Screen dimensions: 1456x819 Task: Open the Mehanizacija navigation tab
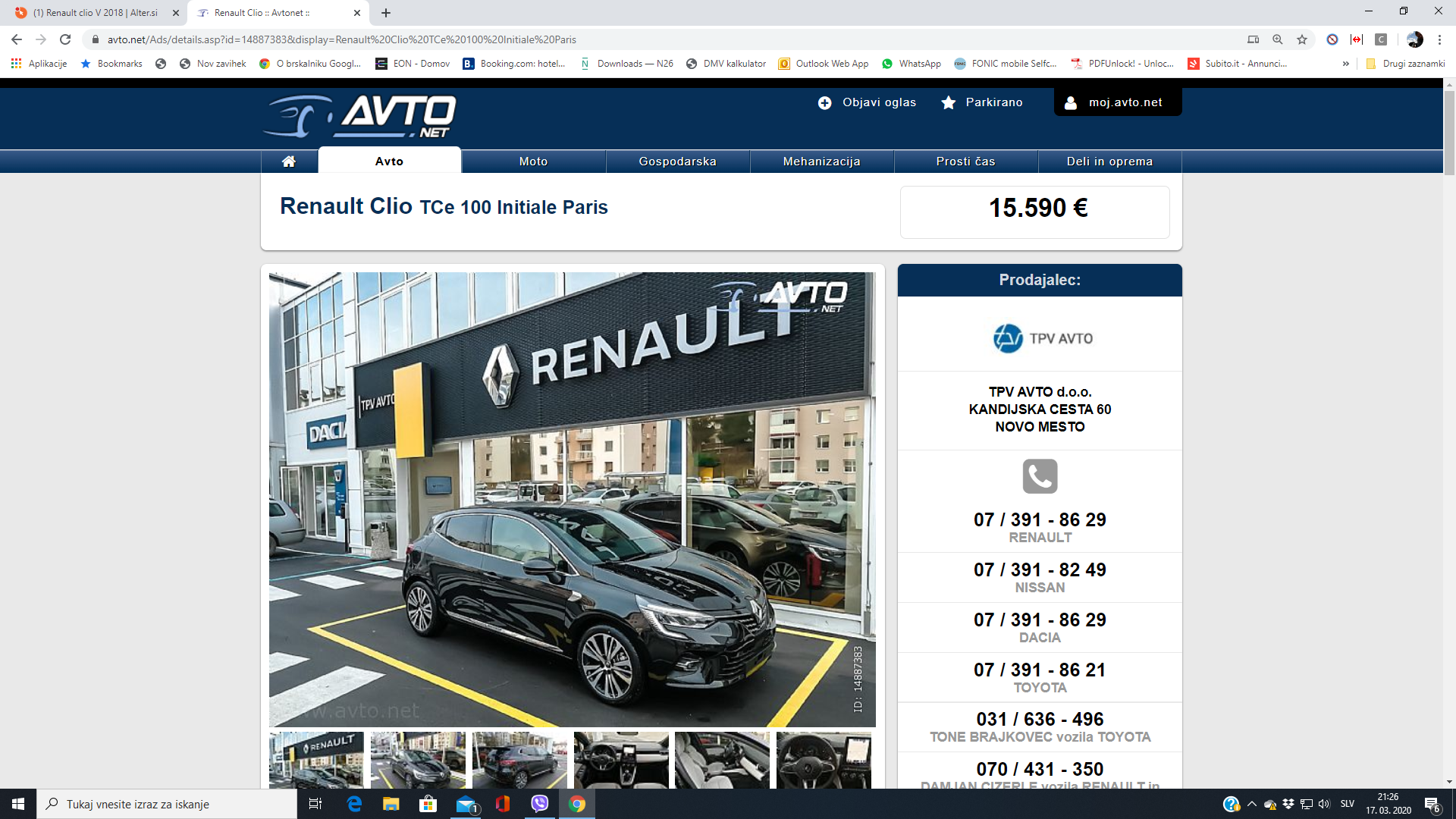click(x=822, y=161)
